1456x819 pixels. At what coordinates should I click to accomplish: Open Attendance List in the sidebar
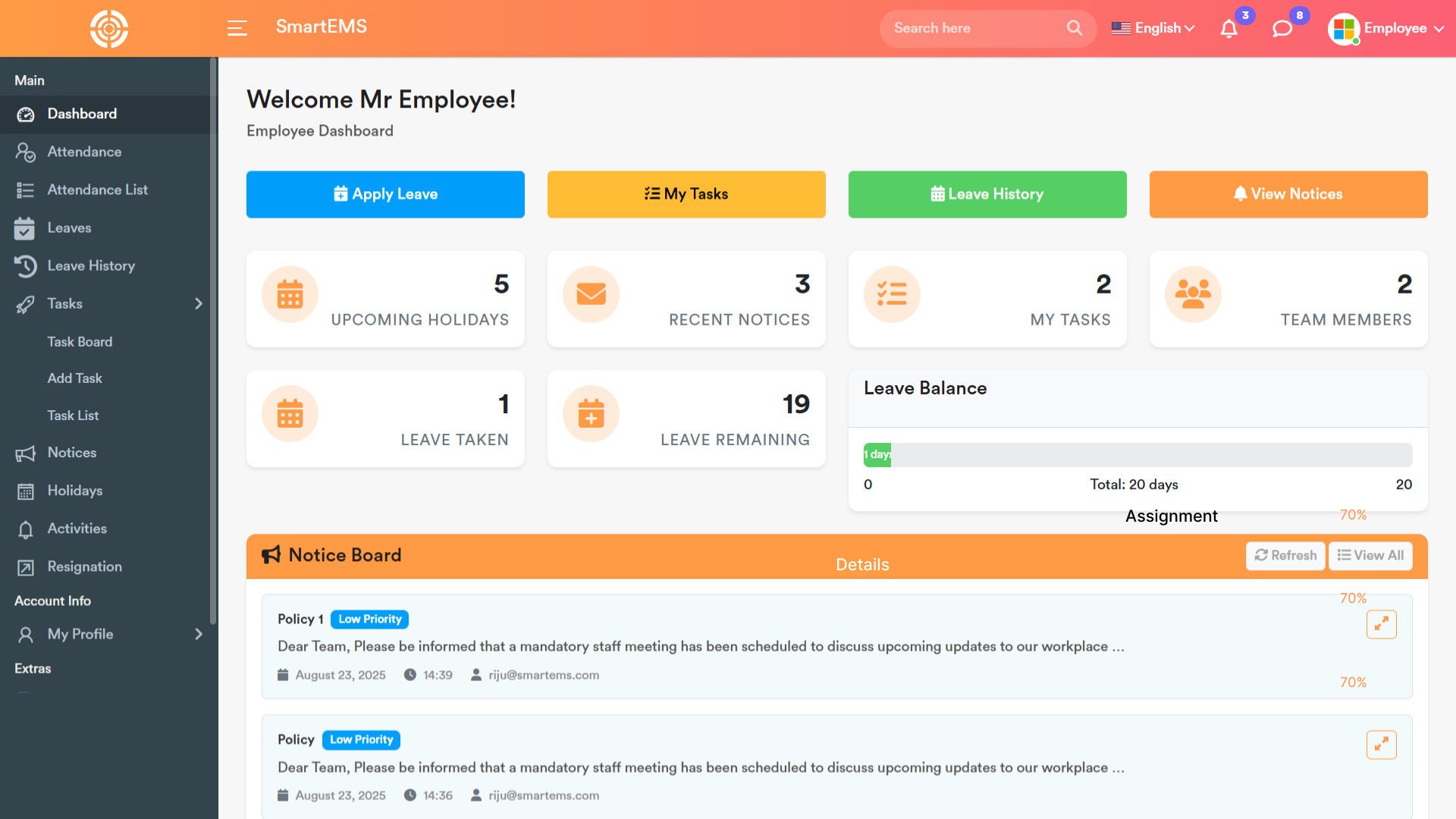coord(97,190)
